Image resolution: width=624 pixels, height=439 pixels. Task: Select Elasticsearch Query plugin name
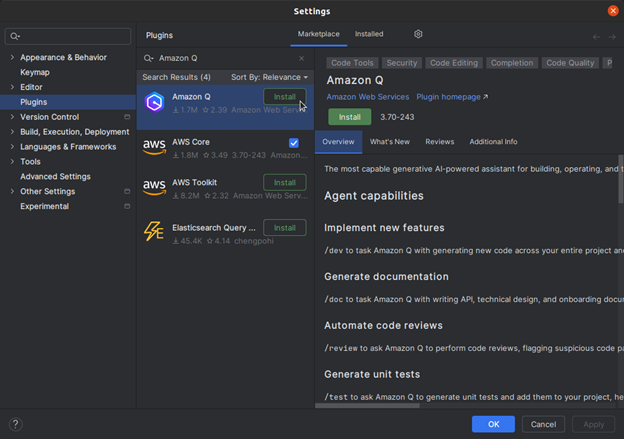tap(214, 228)
